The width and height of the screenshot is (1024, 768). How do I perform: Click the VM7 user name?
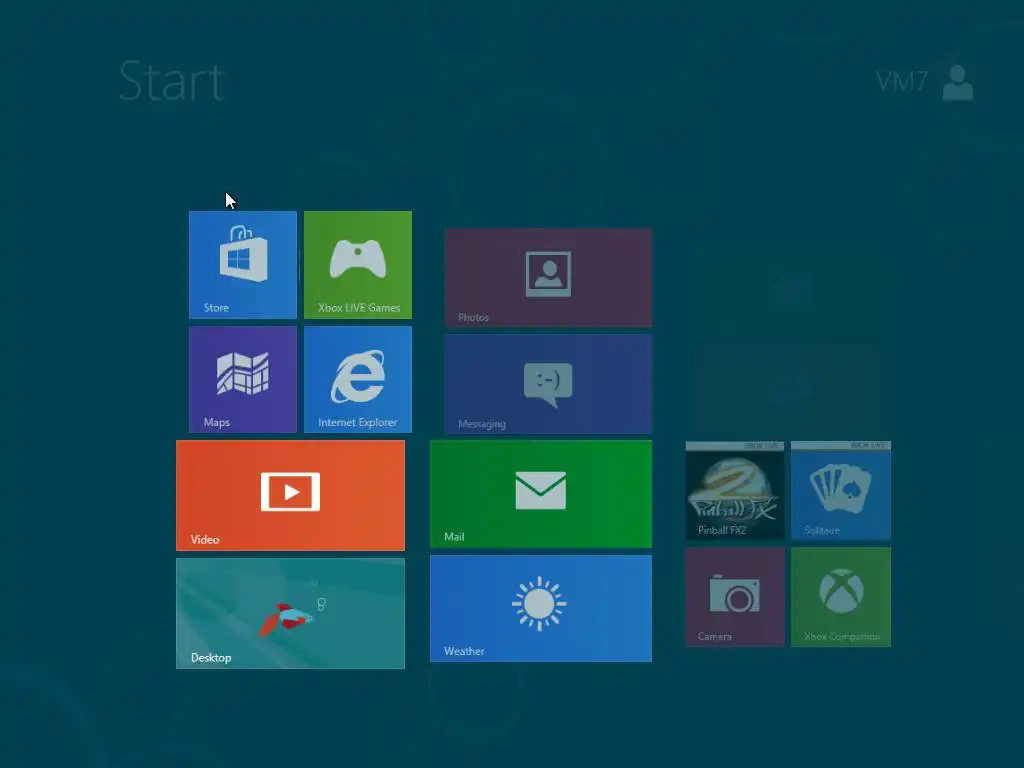(x=902, y=82)
